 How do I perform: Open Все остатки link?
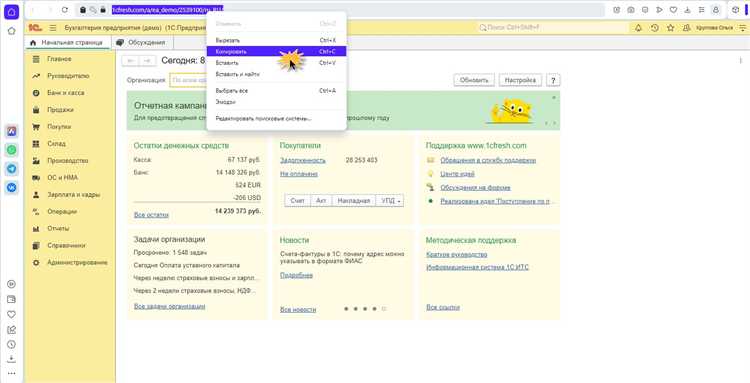tap(151, 215)
